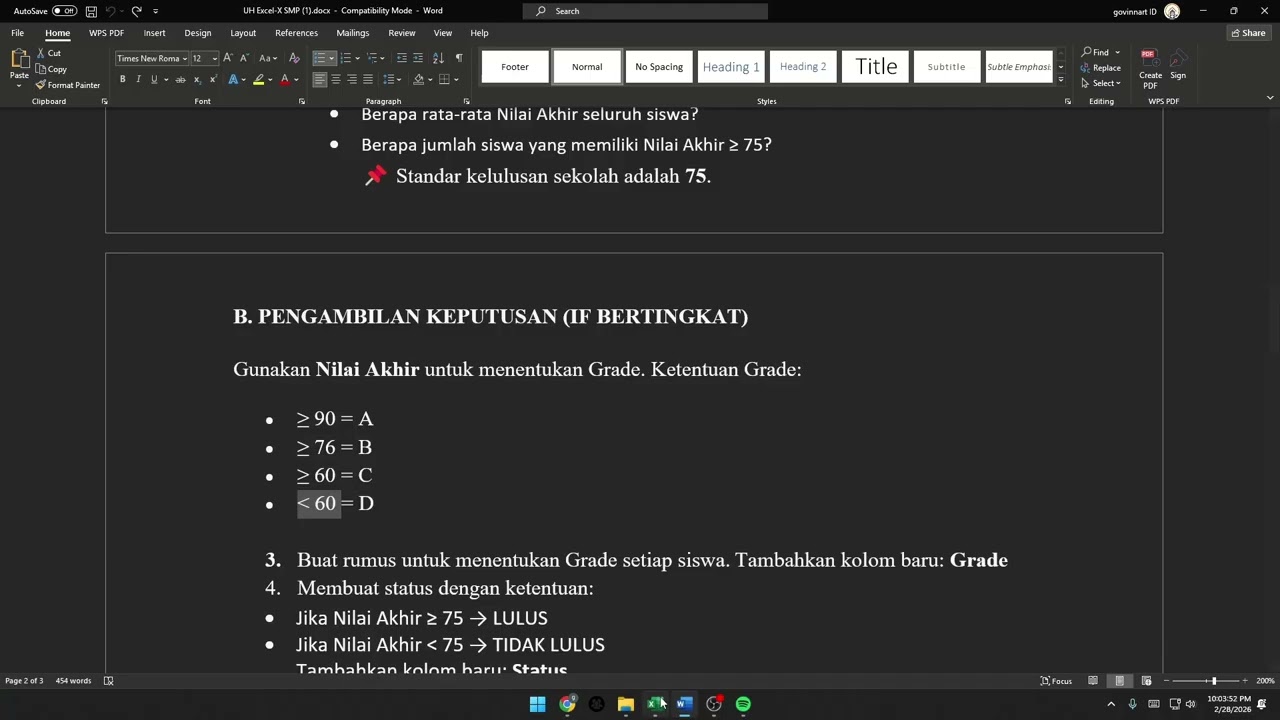1280x720 pixels.
Task: Toggle show paragraph marks
Action: (458, 58)
